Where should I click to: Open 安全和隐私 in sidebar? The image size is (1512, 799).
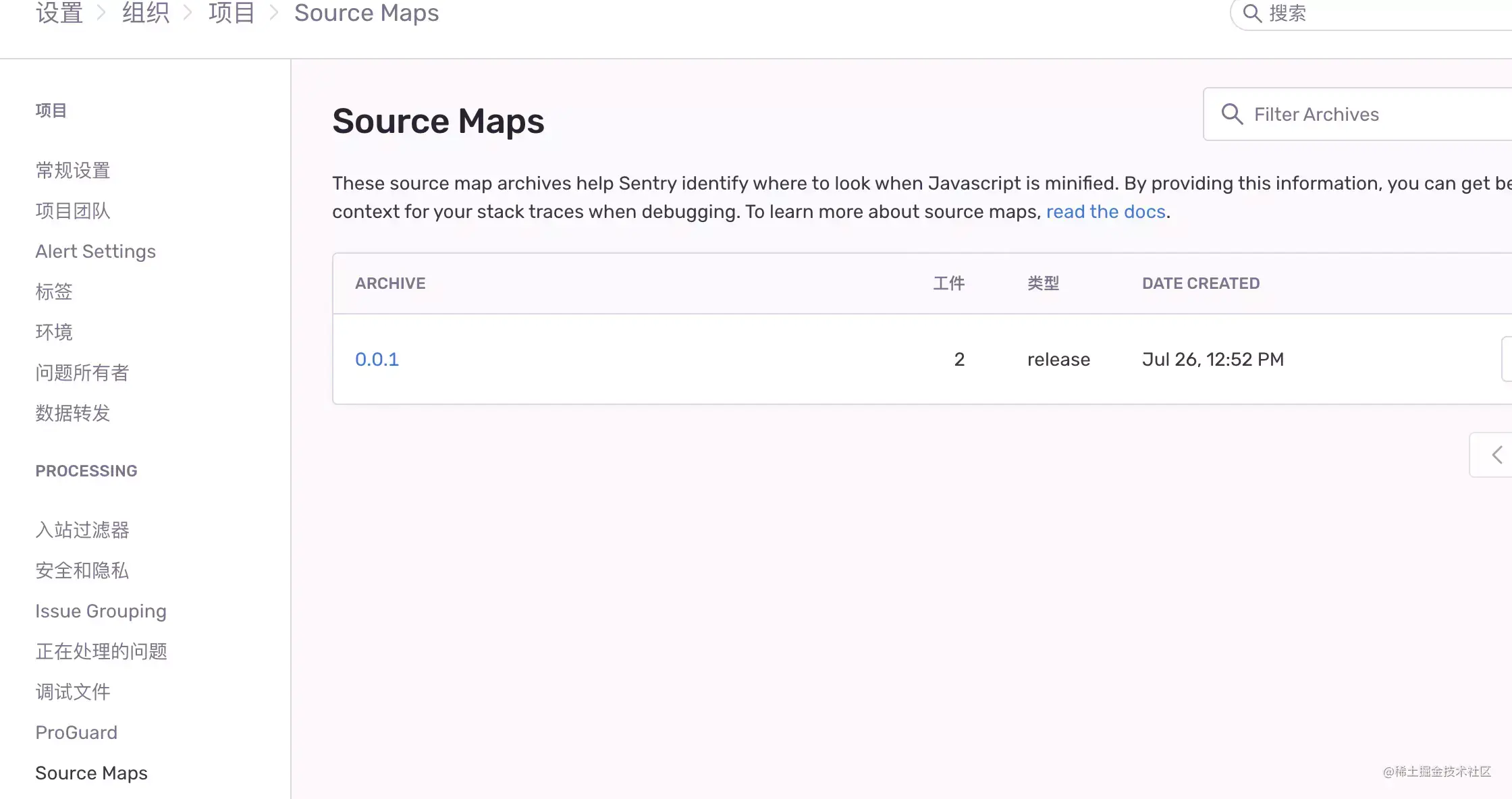[x=82, y=570]
